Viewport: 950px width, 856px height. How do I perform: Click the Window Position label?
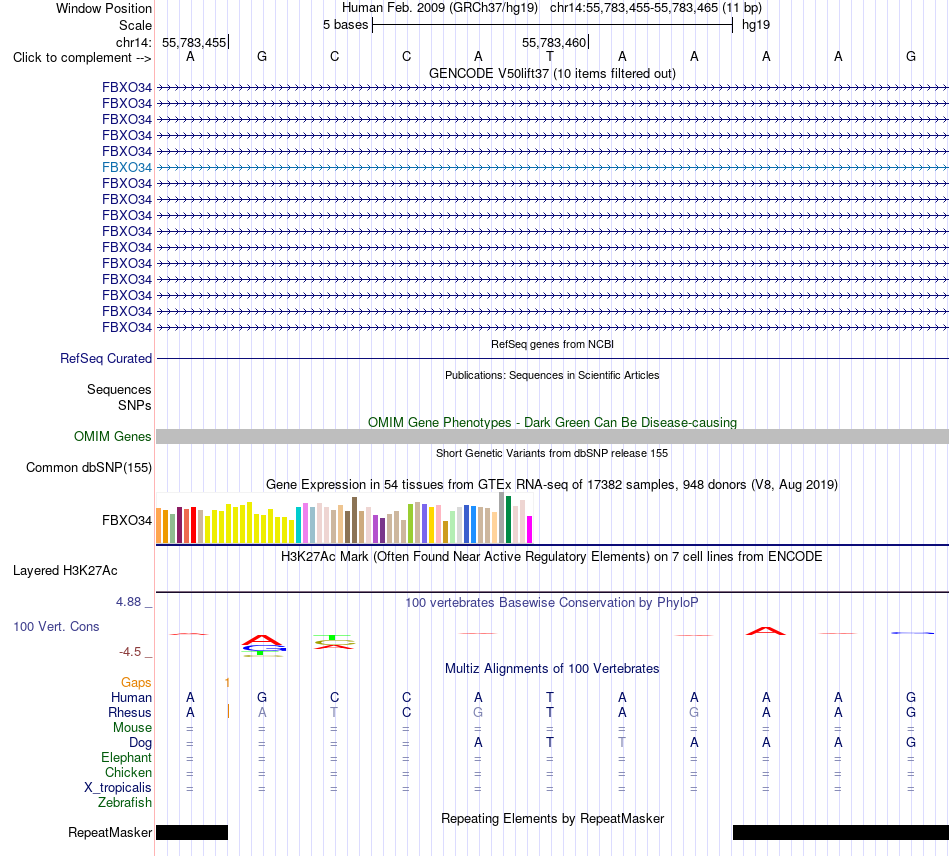[104, 8]
